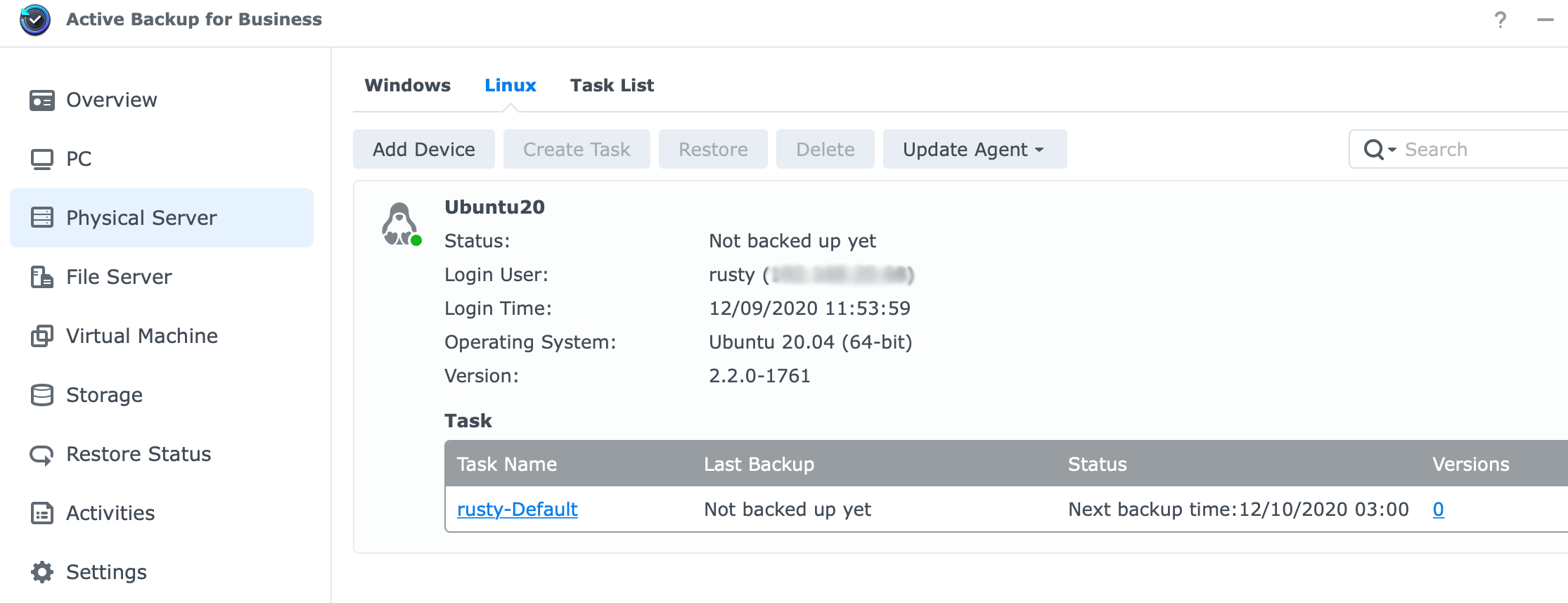Expand the search filter dropdown arrow
Image resolution: width=1568 pixels, height=603 pixels.
point(1392,150)
